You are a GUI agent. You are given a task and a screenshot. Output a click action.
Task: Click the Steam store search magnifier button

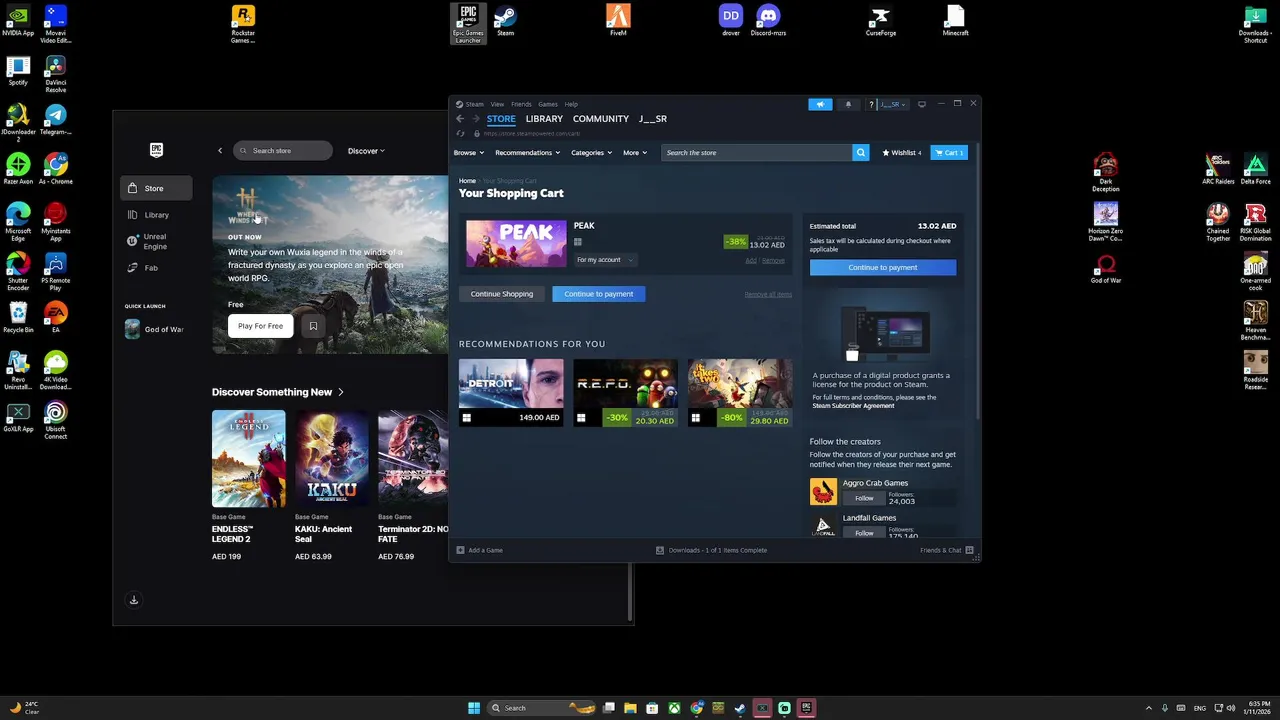tap(860, 153)
